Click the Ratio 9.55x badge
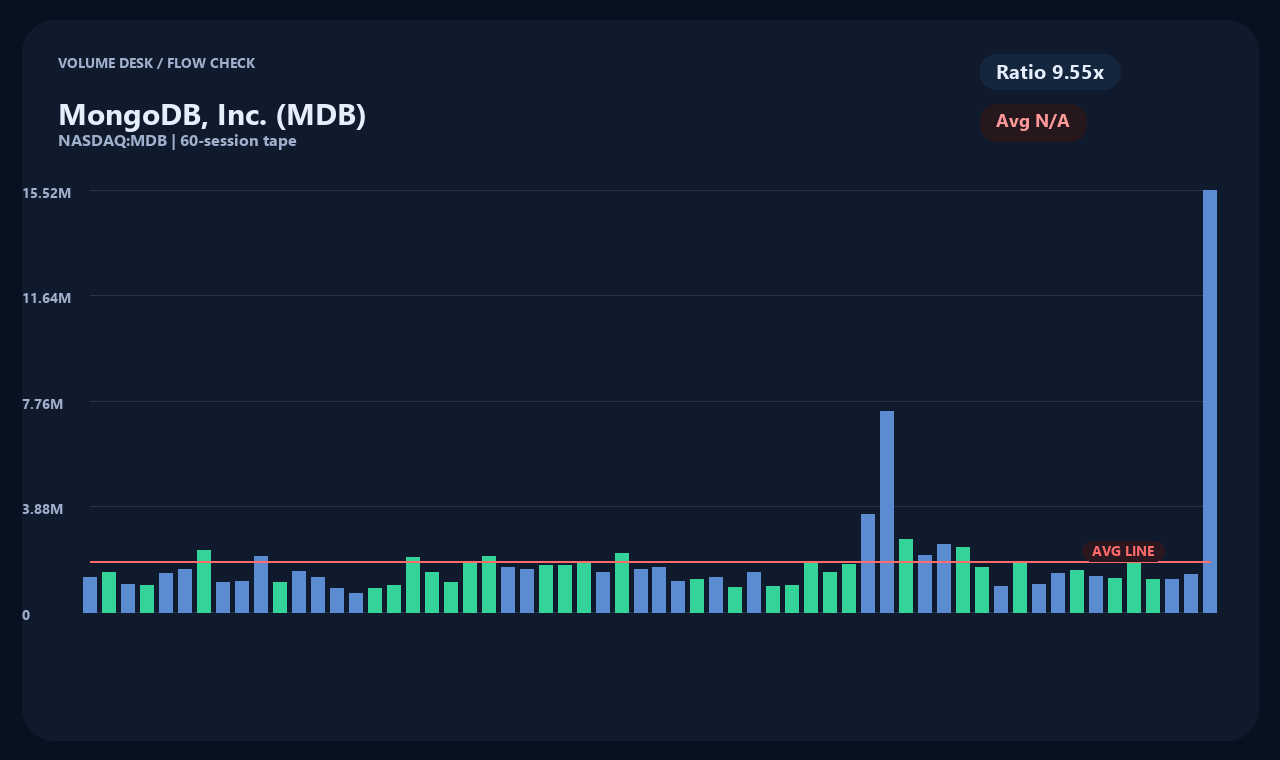 pyautogui.click(x=1050, y=72)
